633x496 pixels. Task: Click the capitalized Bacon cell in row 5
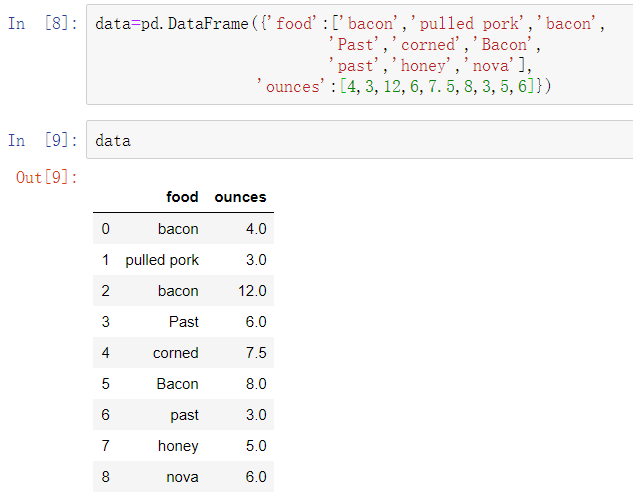(177, 384)
